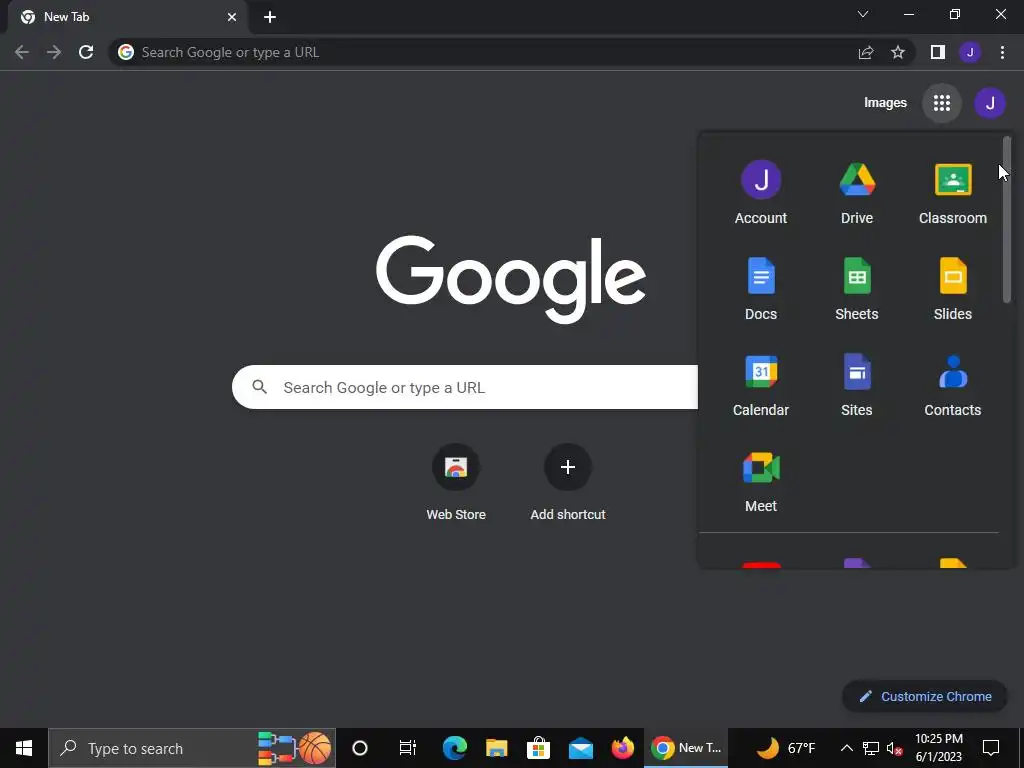Open Google Sheets app
The height and width of the screenshot is (768, 1024).
pyautogui.click(x=857, y=289)
